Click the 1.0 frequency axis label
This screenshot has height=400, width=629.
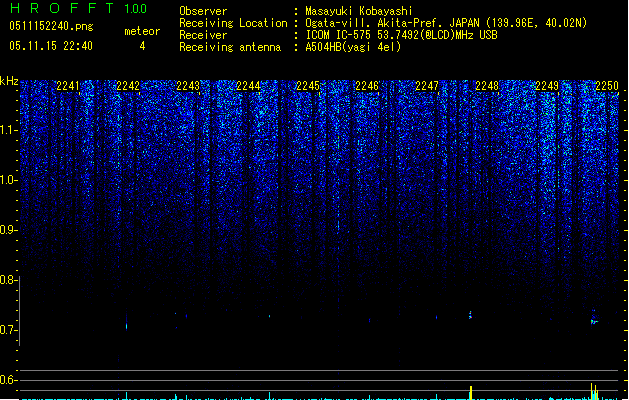coord(8,180)
